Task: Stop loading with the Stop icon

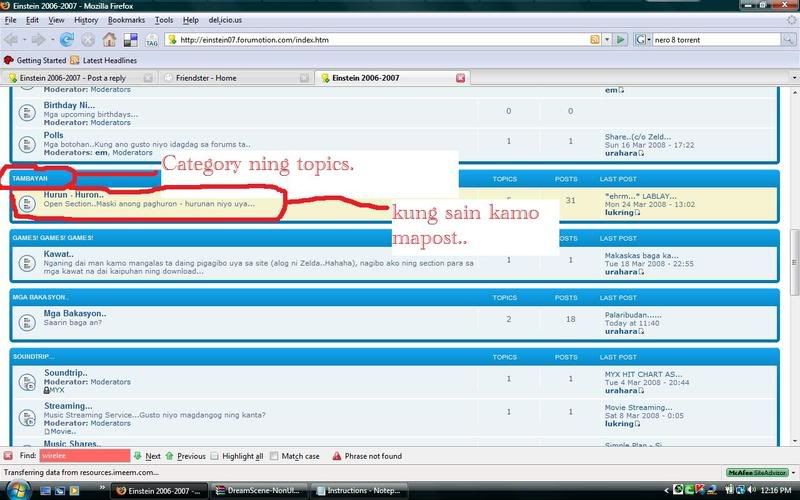Action: pos(88,39)
